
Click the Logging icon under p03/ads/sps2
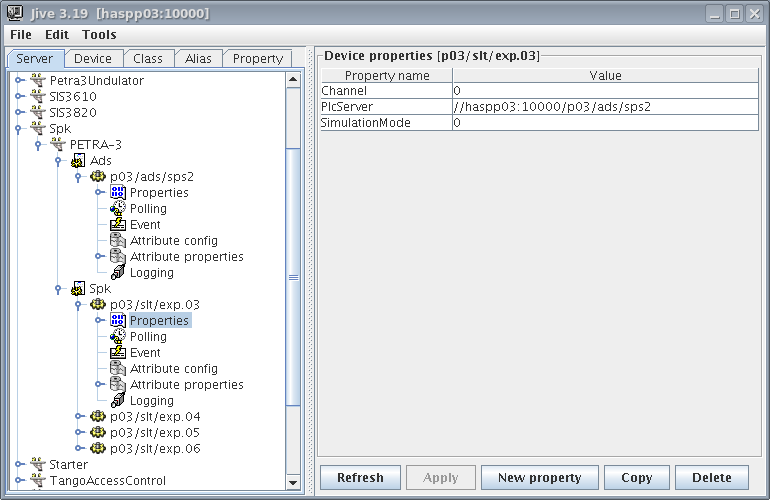click(118, 272)
